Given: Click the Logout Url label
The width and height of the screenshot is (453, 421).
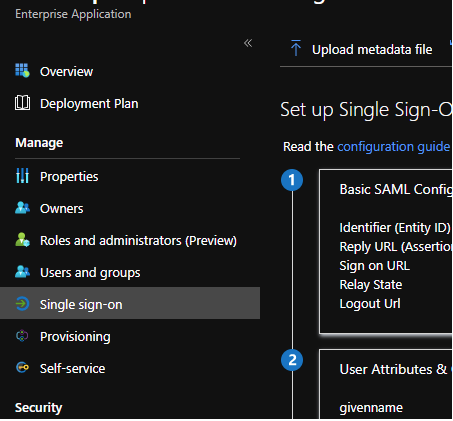Looking at the screenshot, I should click(370, 304).
